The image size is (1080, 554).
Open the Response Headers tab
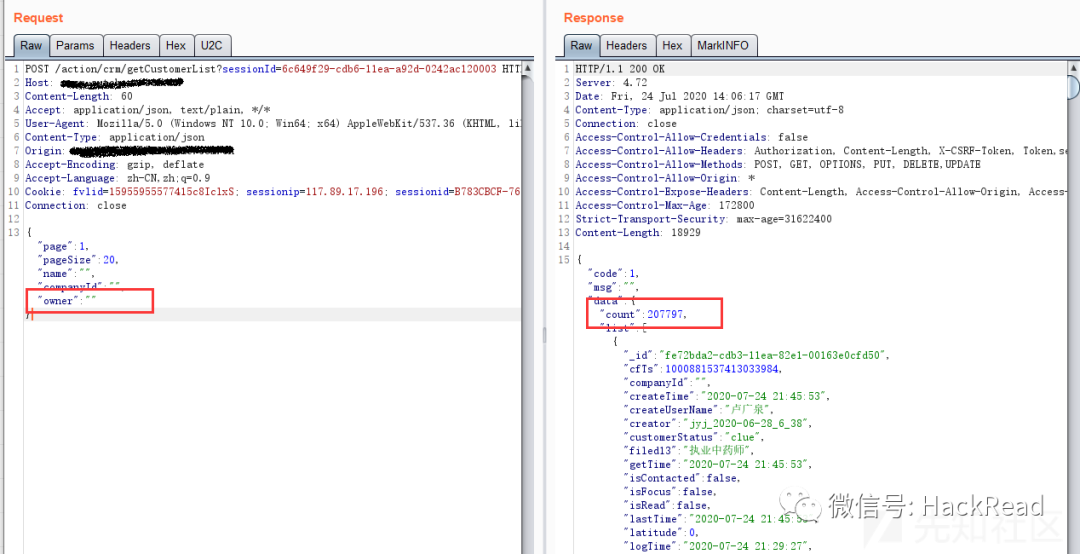[x=626, y=45]
